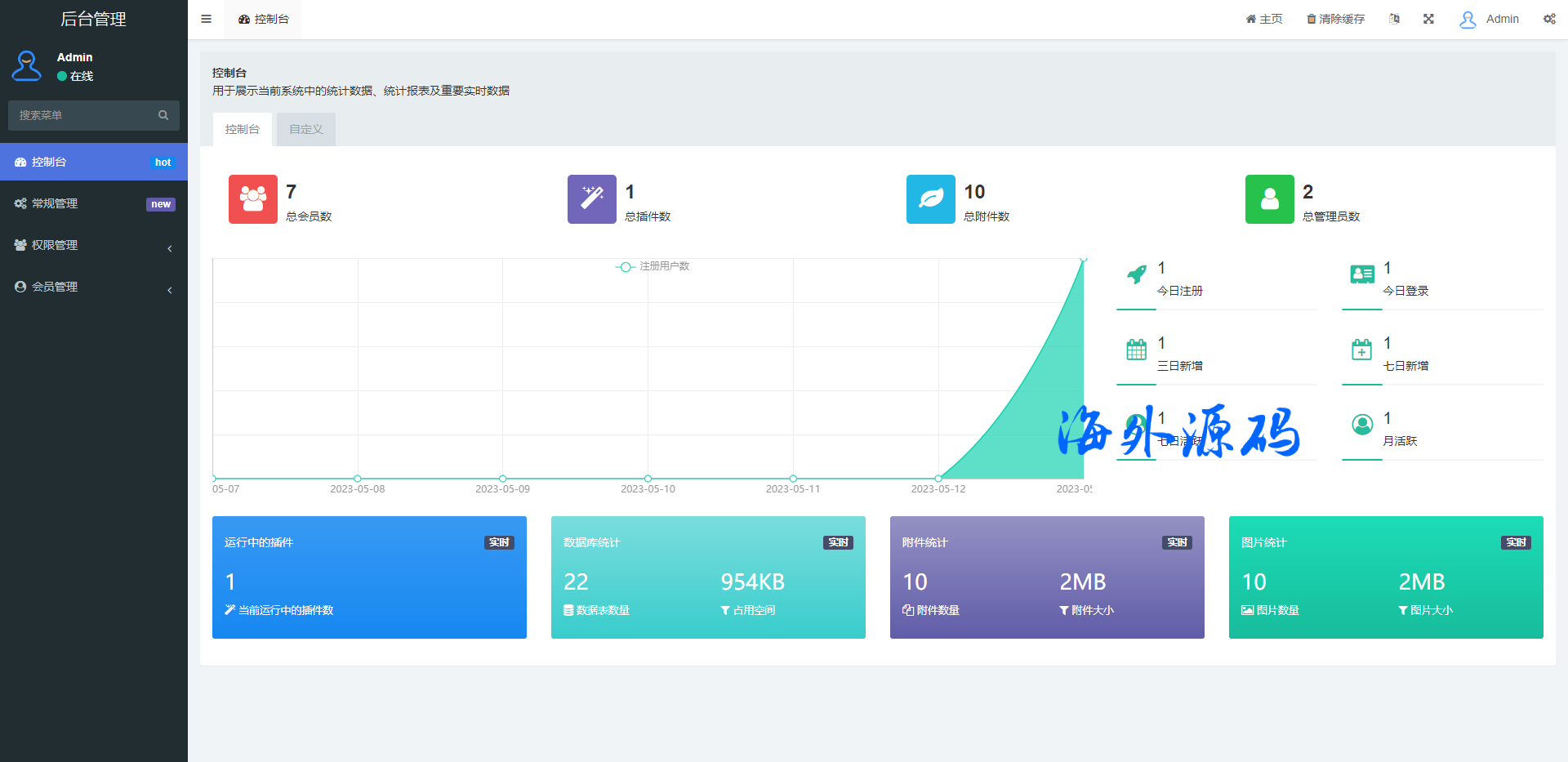Viewport: 1568px width, 762px height.
Task: Click the green administrator count icon
Action: [x=1269, y=199]
